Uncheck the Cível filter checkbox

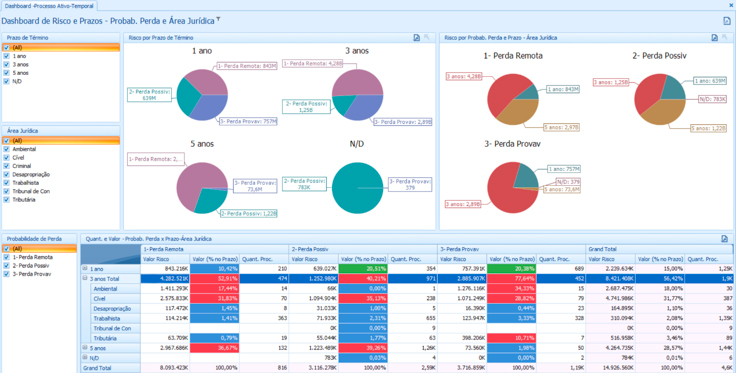(x=7, y=158)
